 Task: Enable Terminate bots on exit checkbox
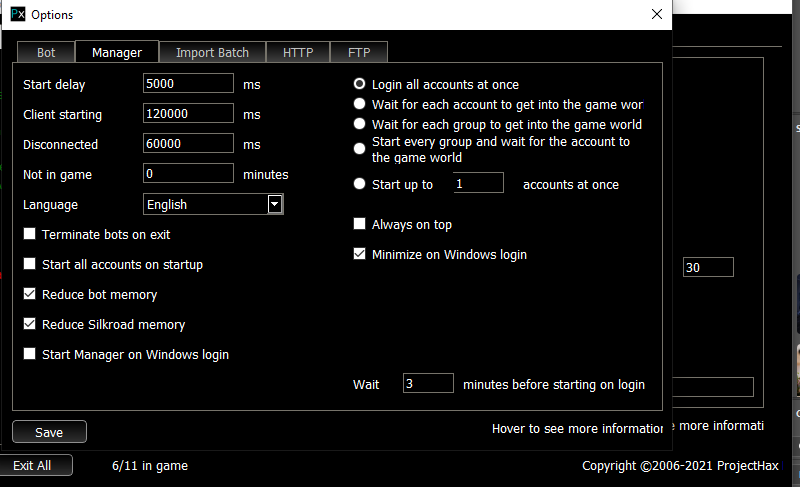30,235
